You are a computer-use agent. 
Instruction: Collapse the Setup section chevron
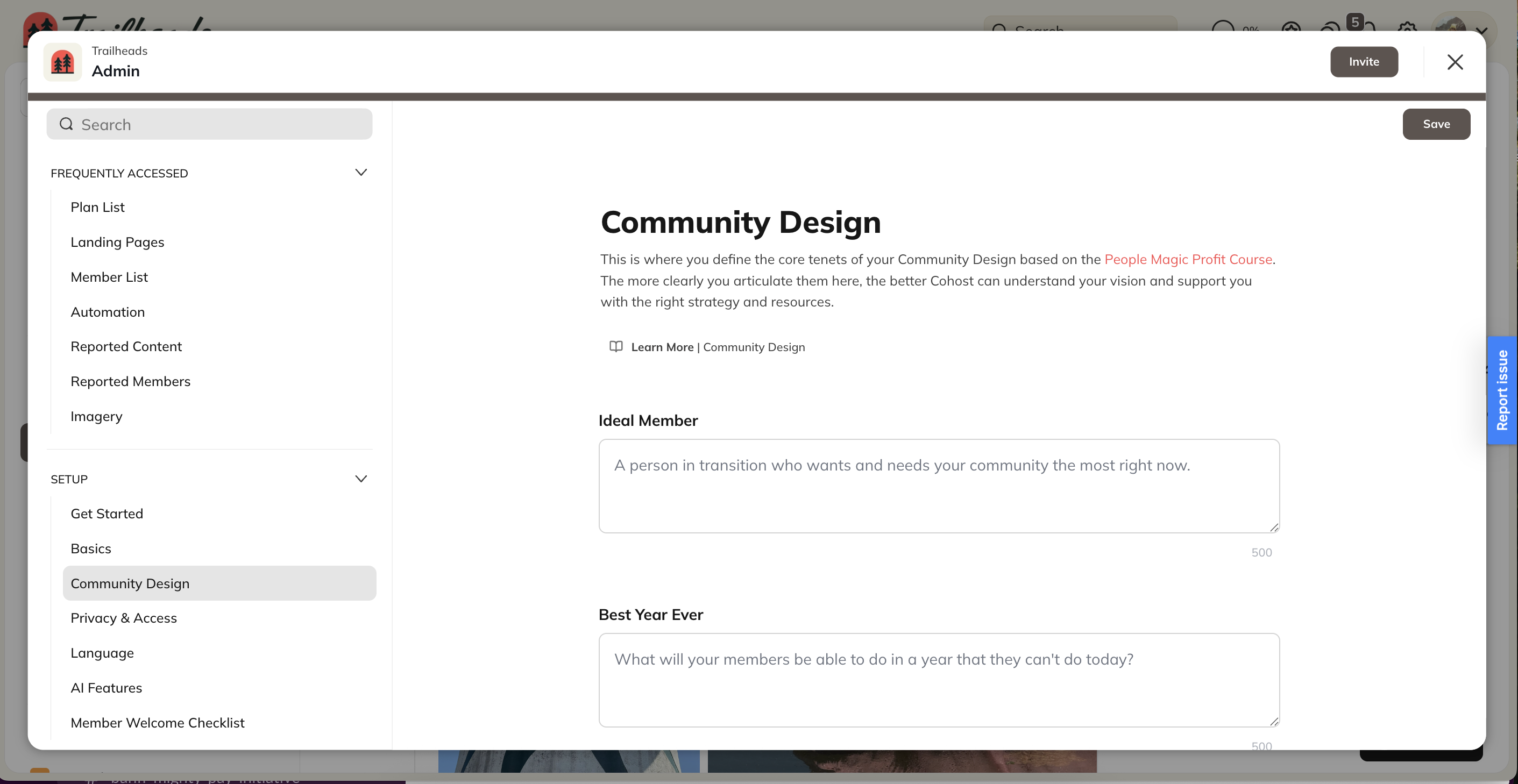(x=360, y=478)
